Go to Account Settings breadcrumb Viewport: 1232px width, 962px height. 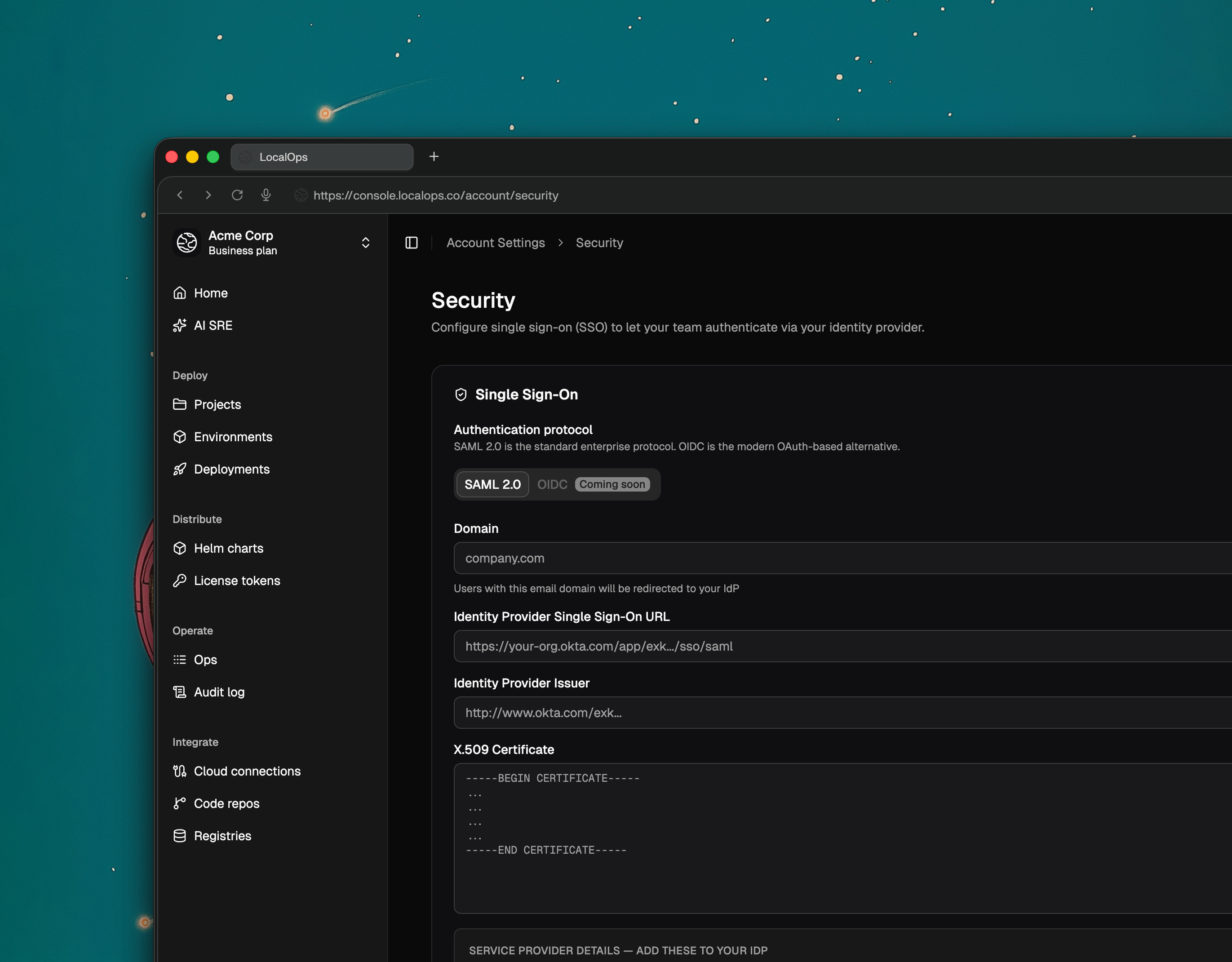495,243
